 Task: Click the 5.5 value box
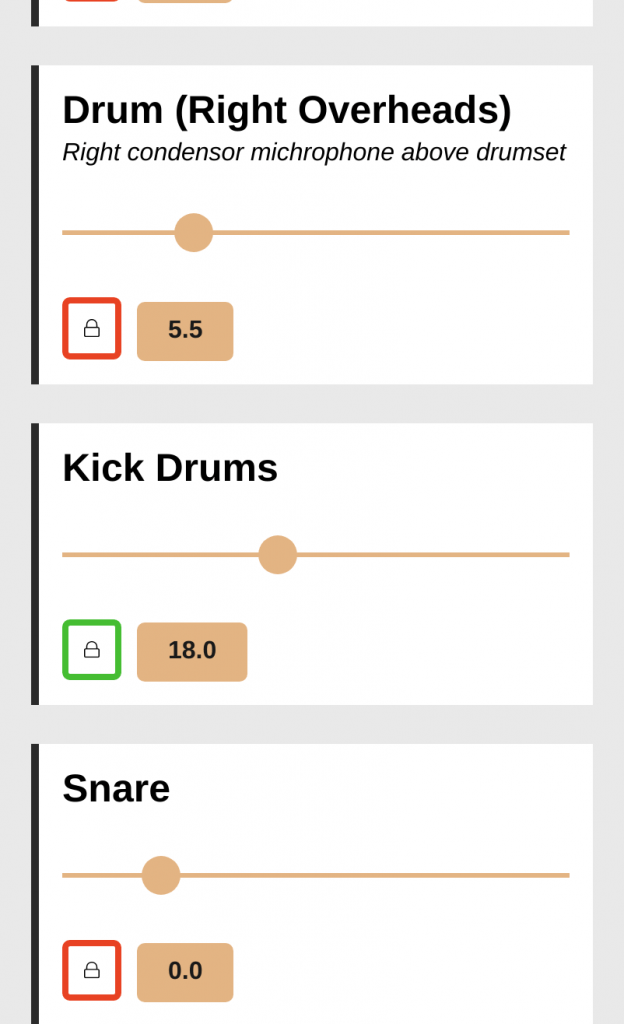[185, 331]
